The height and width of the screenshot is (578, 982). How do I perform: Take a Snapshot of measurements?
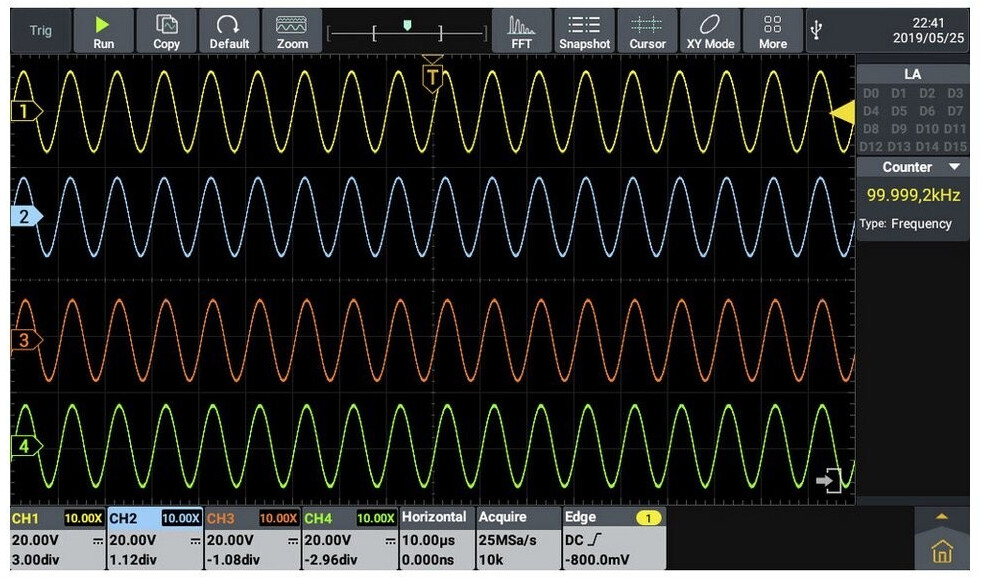tap(584, 31)
